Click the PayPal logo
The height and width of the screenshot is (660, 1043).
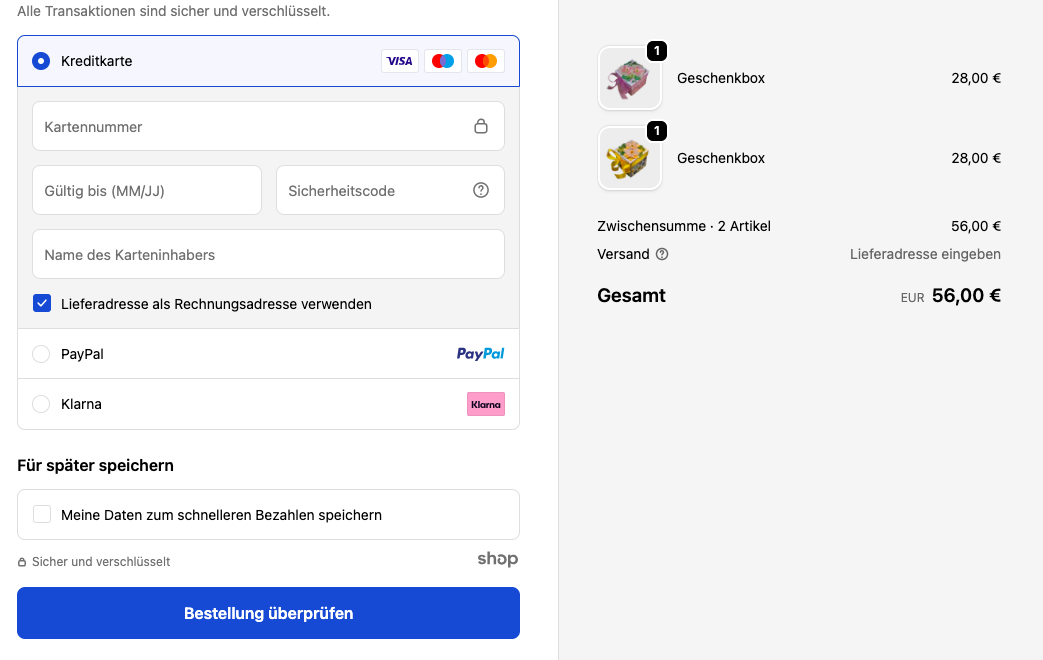(480, 354)
